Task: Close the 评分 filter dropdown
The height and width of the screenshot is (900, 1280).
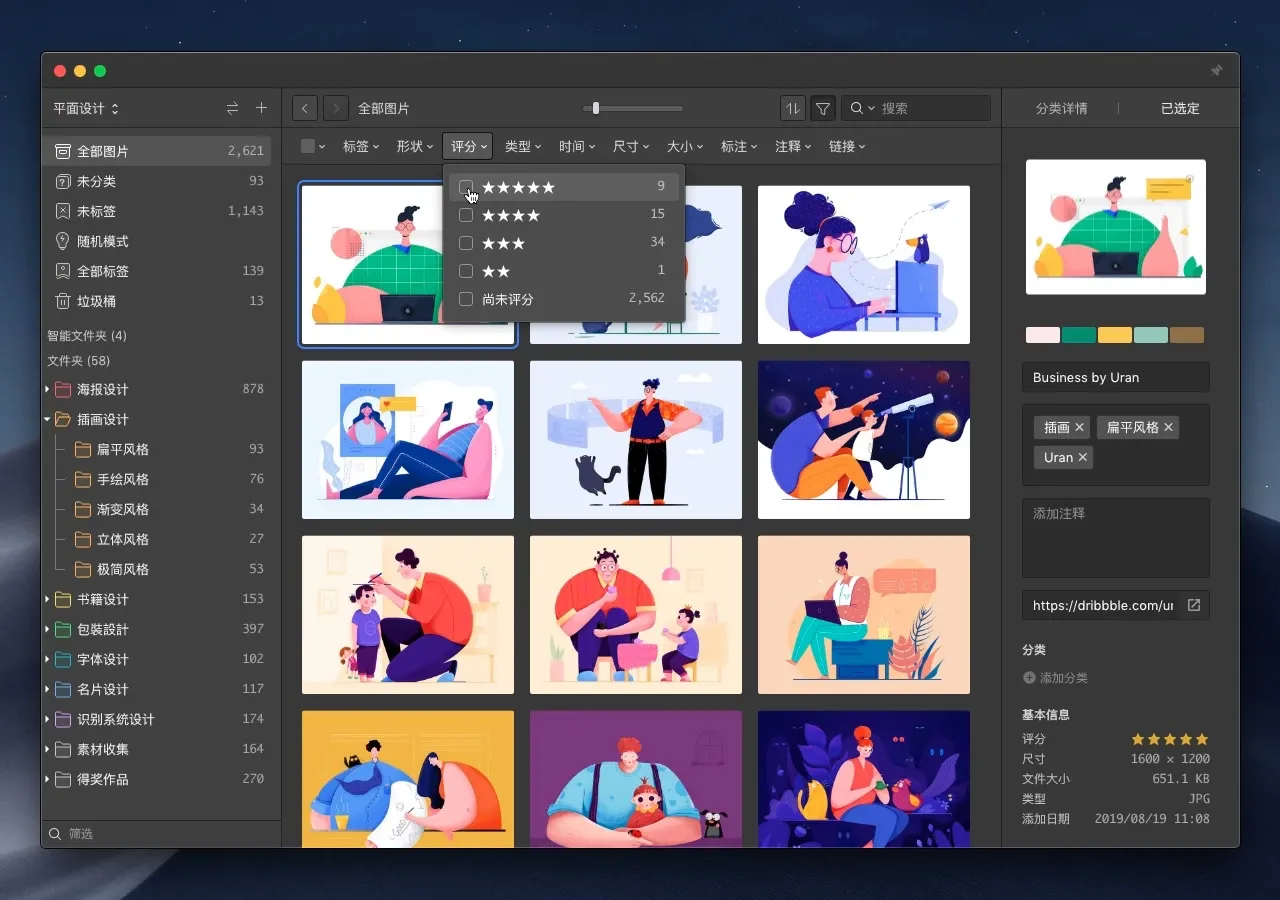Action: [x=468, y=146]
